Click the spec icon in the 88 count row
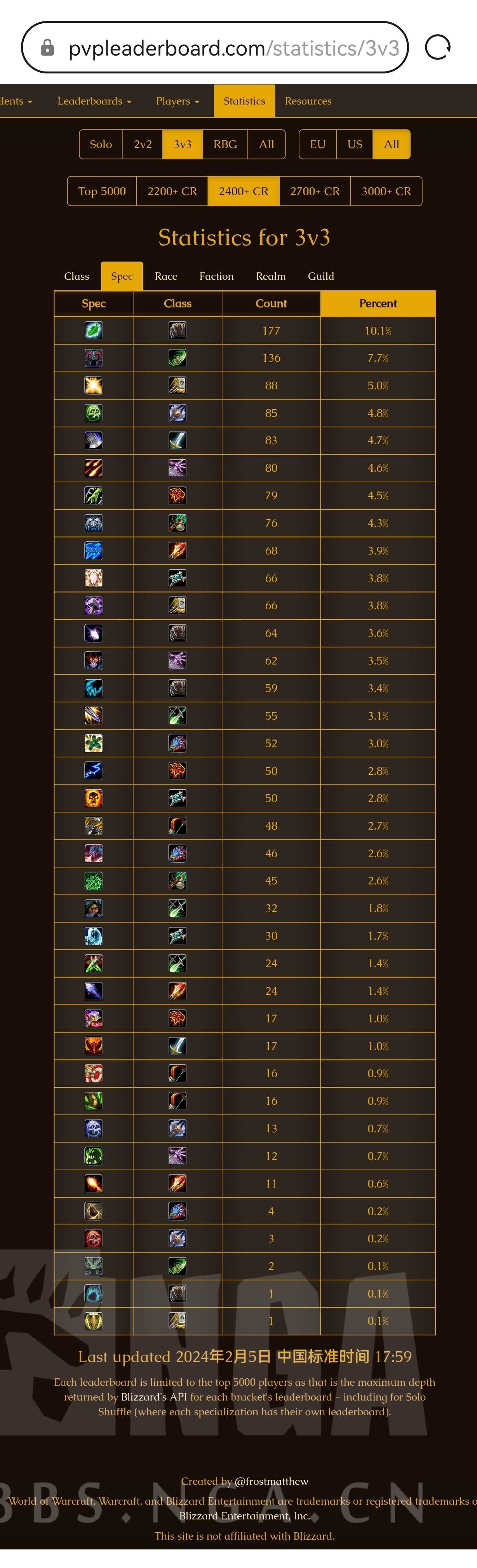477x1568 pixels. pyautogui.click(x=94, y=385)
